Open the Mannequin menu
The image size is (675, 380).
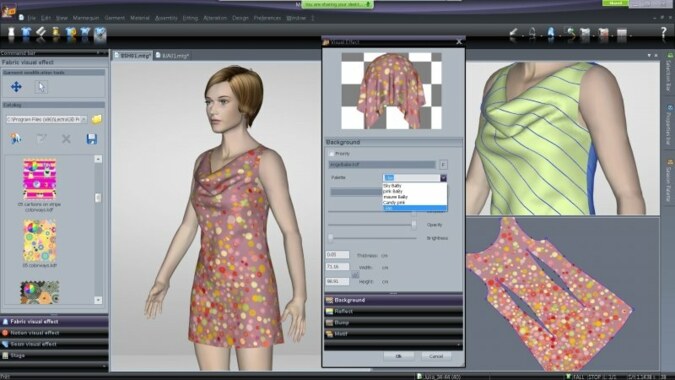tap(86, 18)
